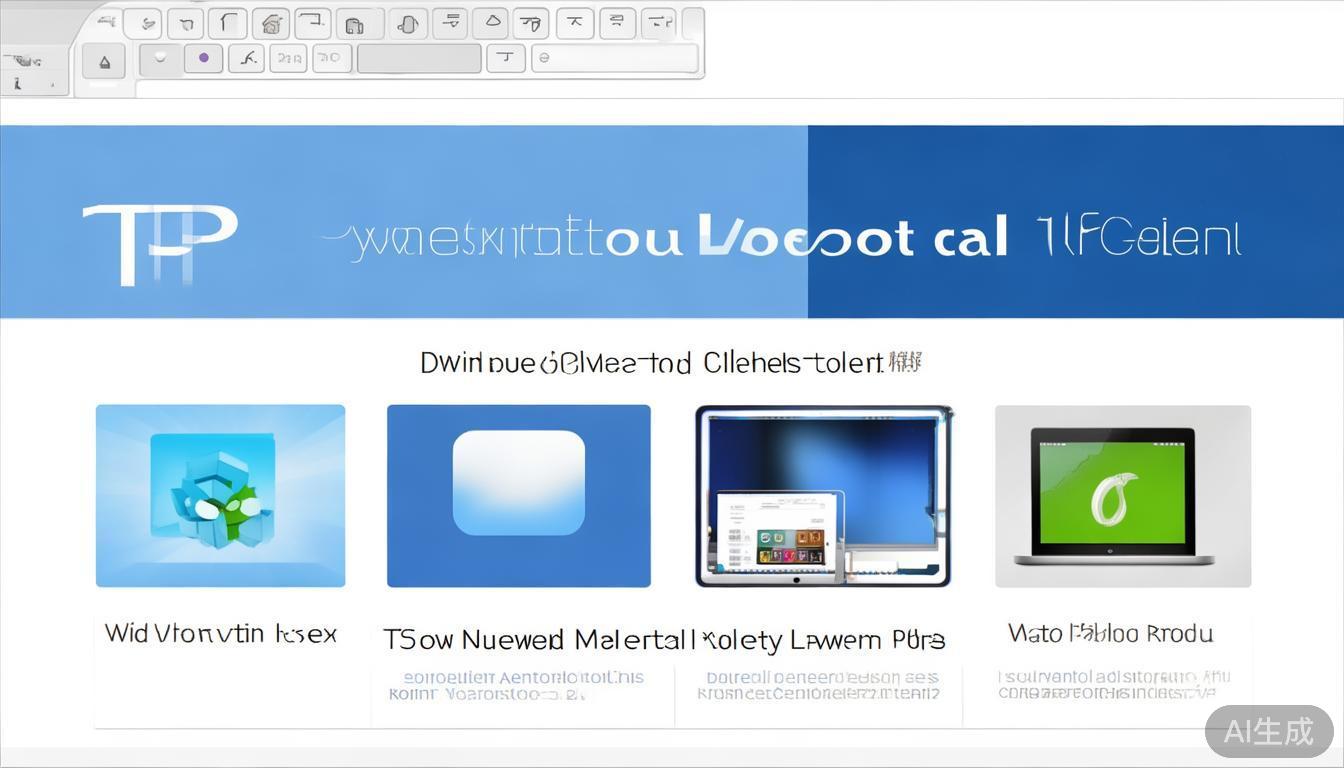Click the wide gray blank toolbar field

point(419,58)
